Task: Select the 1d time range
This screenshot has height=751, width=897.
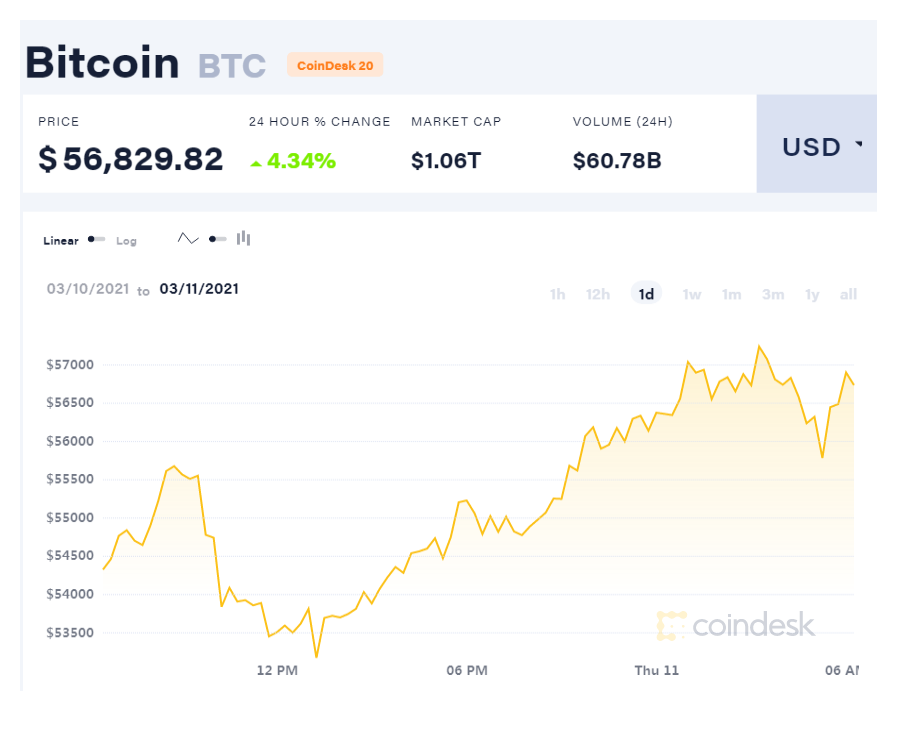Action: tap(646, 294)
